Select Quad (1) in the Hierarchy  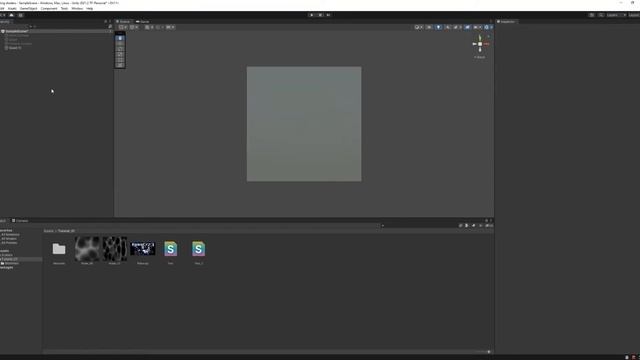(15, 48)
